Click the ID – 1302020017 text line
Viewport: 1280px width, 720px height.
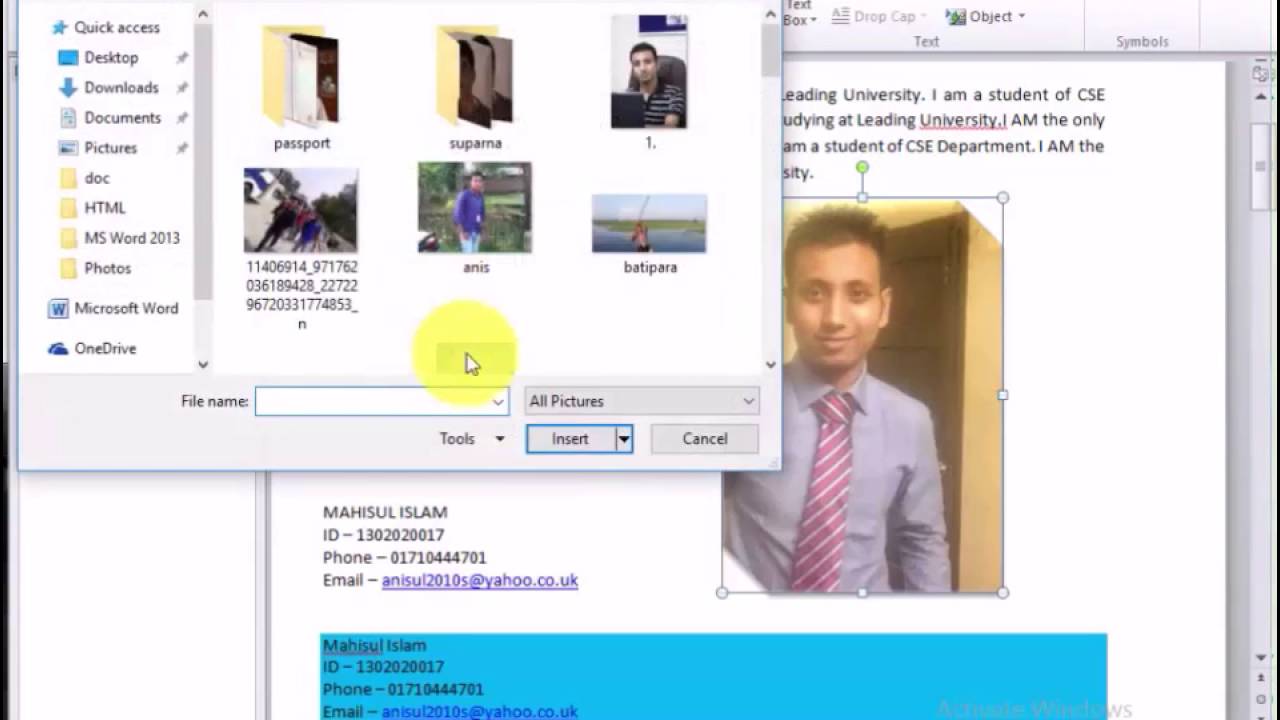point(383,535)
